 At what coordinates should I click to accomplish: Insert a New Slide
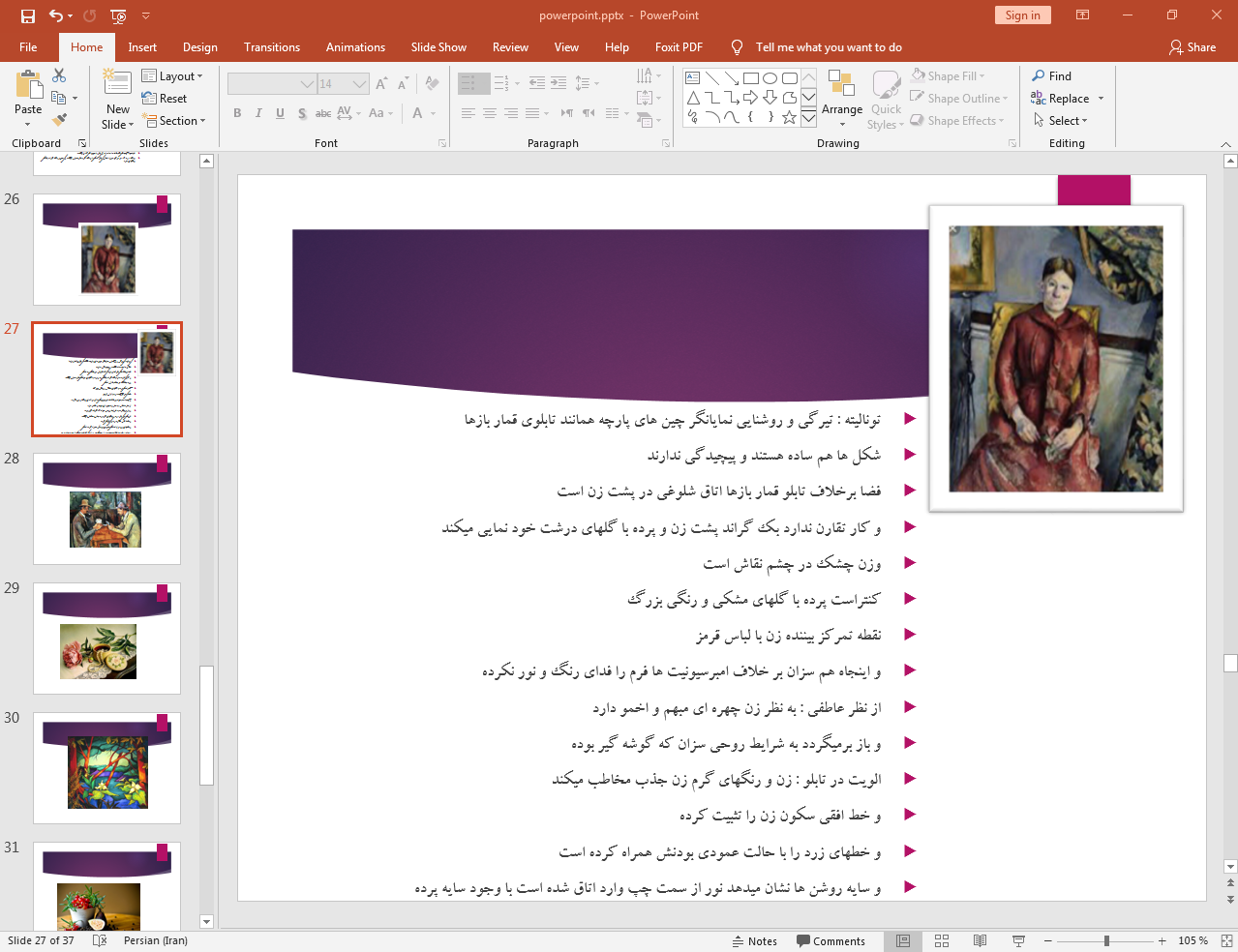[x=118, y=100]
